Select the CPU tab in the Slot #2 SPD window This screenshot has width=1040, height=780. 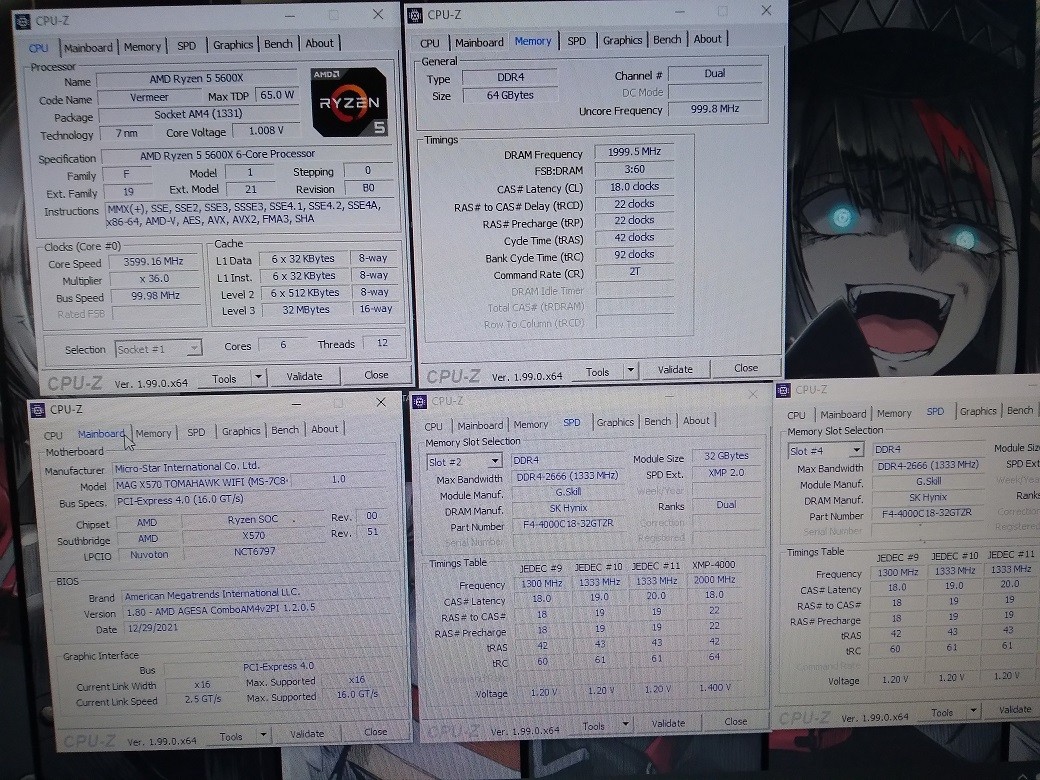(x=433, y=426)
